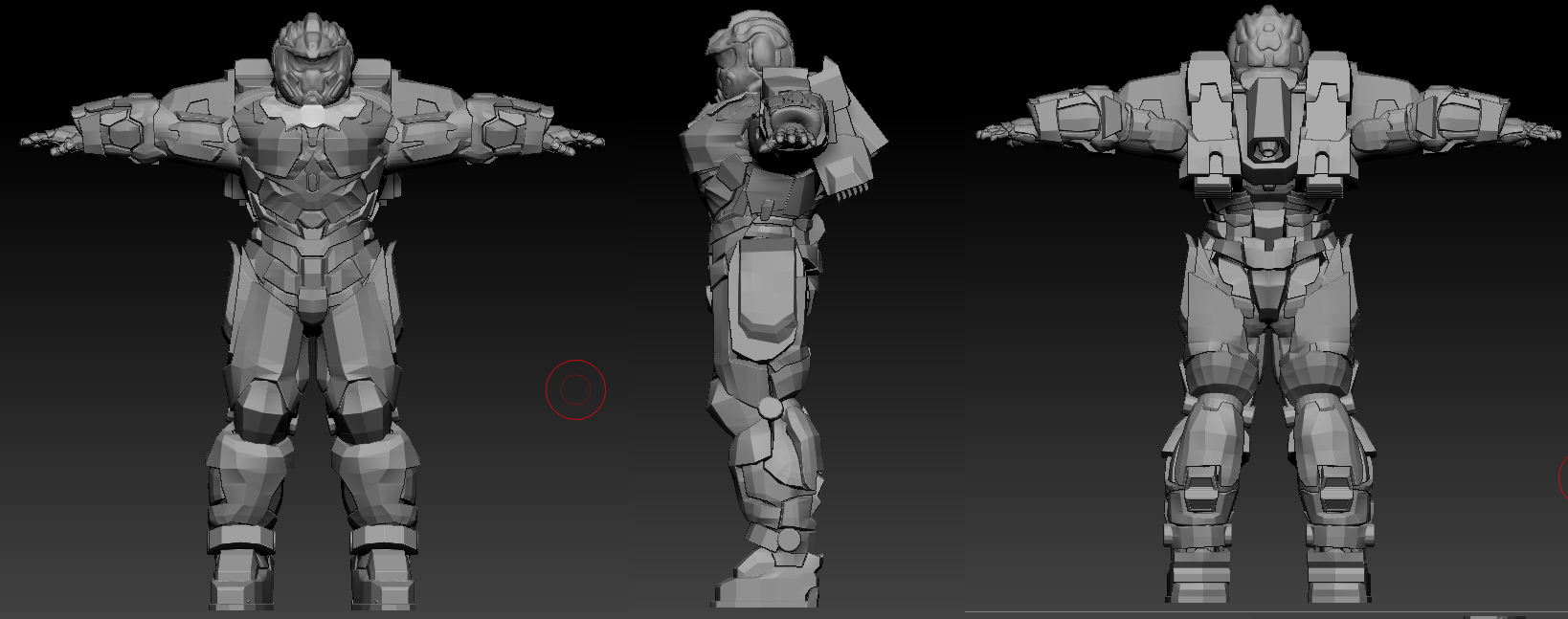Pick the back view of the armored model
The width and height of the screenshot is (1568, 619).
tap(1268, 304)
